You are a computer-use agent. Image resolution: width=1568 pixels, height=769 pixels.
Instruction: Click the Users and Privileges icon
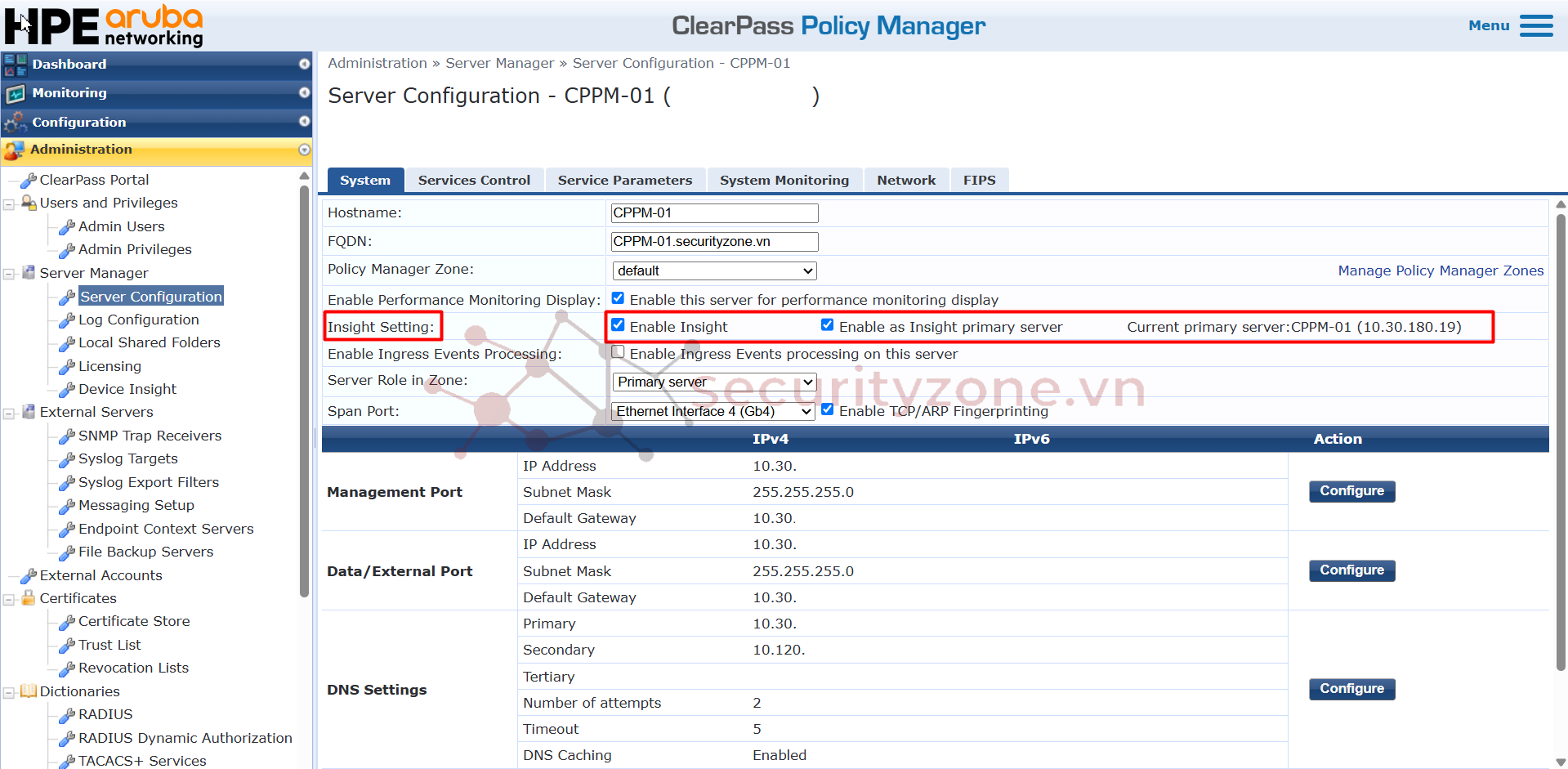pos(29,203)
